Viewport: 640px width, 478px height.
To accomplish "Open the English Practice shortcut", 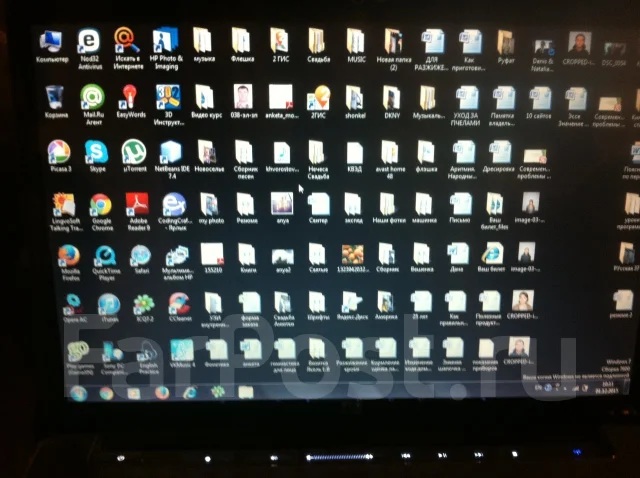I will coord(148,357).
